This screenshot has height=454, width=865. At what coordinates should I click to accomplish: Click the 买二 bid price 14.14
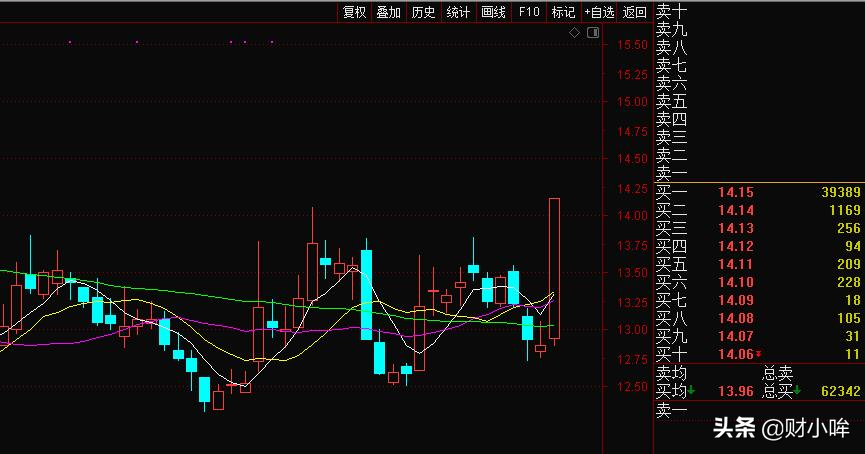click(x=736, y=211)
